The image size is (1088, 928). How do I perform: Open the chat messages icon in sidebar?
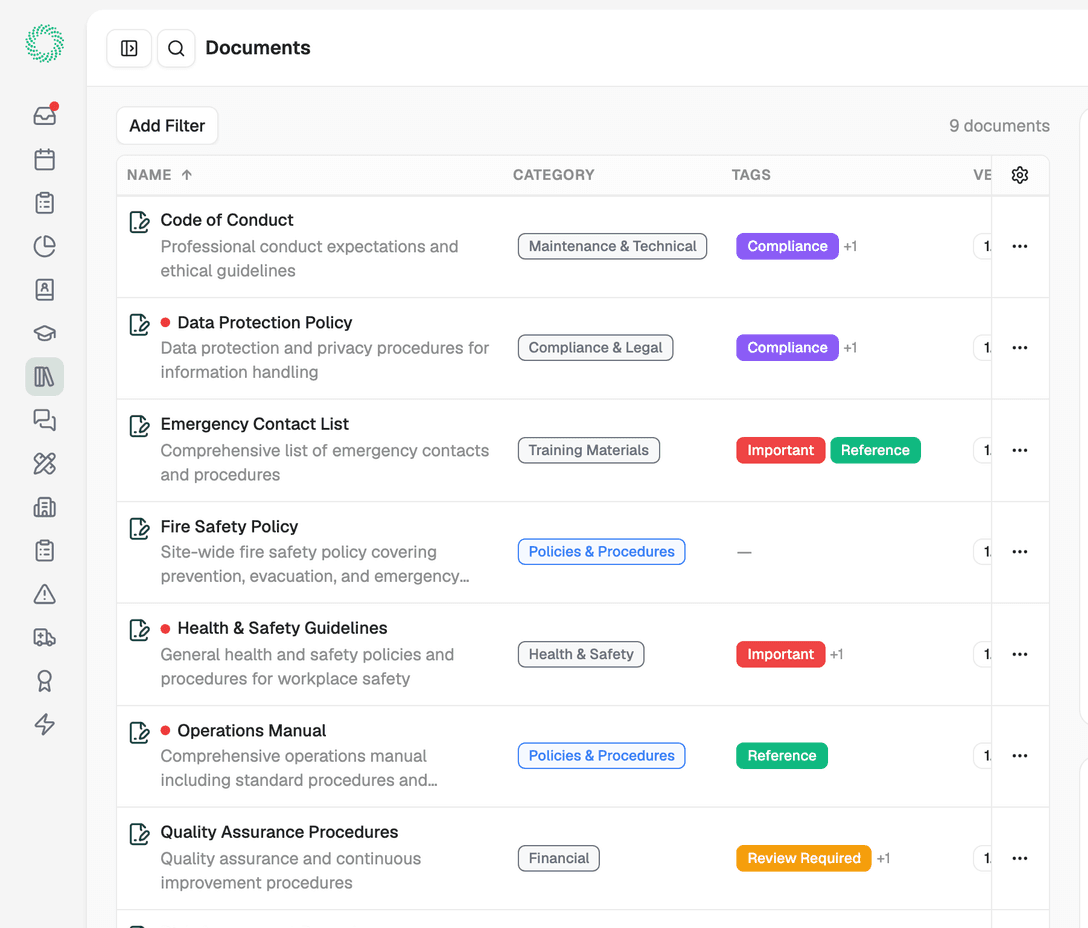44,420
